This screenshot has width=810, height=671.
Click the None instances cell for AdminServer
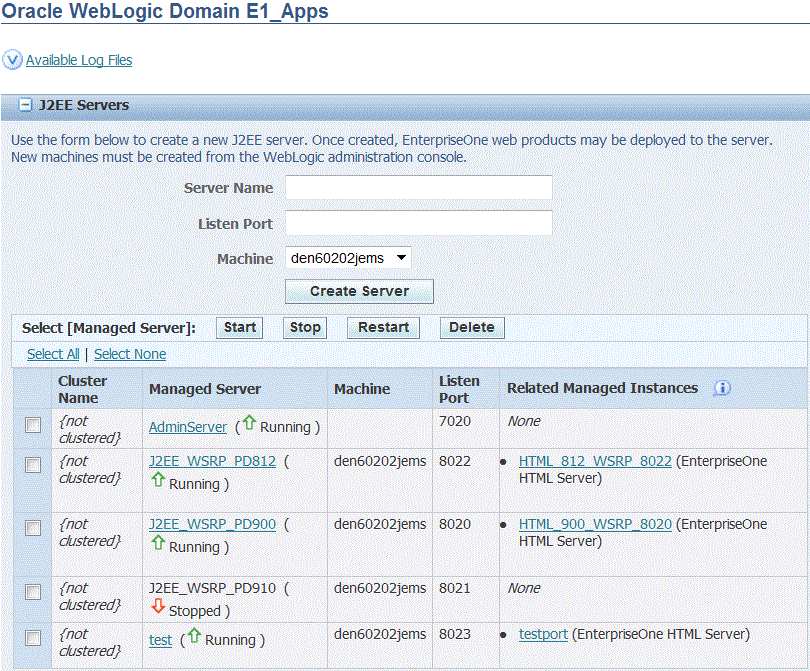coord(524,421)
